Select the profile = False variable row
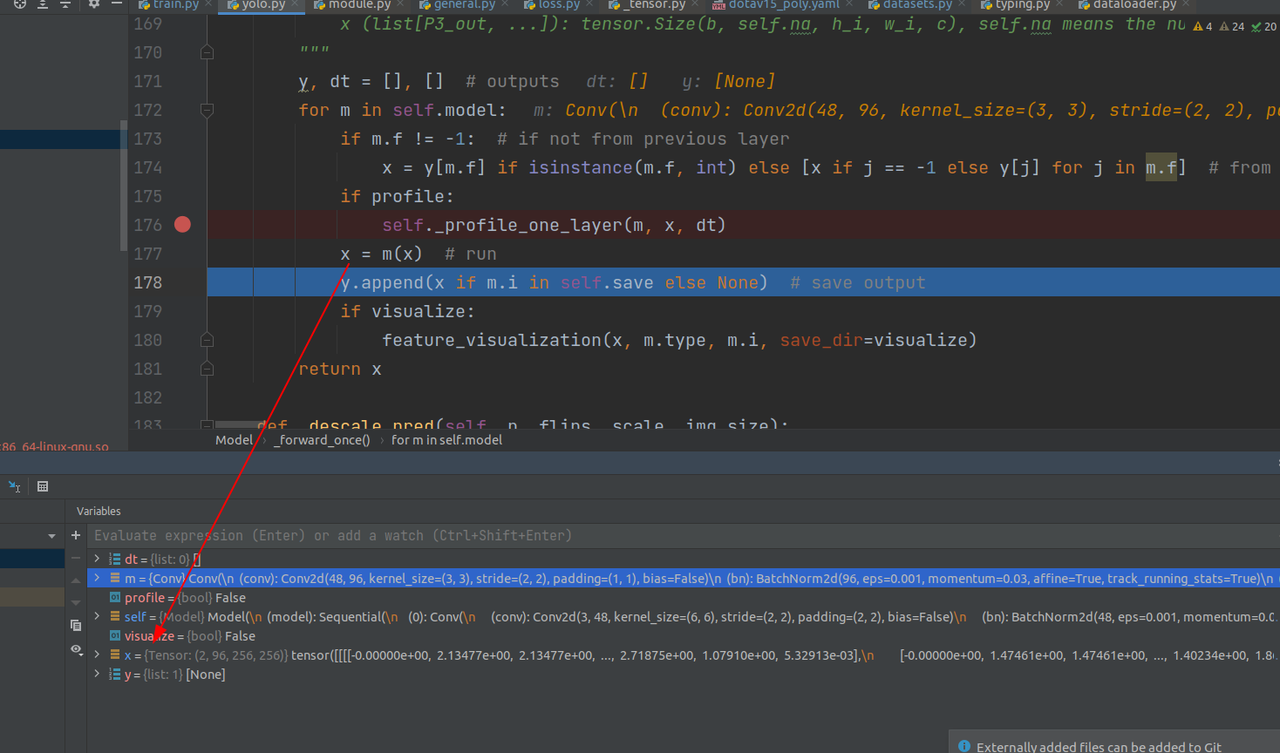The image size is (1280, 753). pos(683,598)
